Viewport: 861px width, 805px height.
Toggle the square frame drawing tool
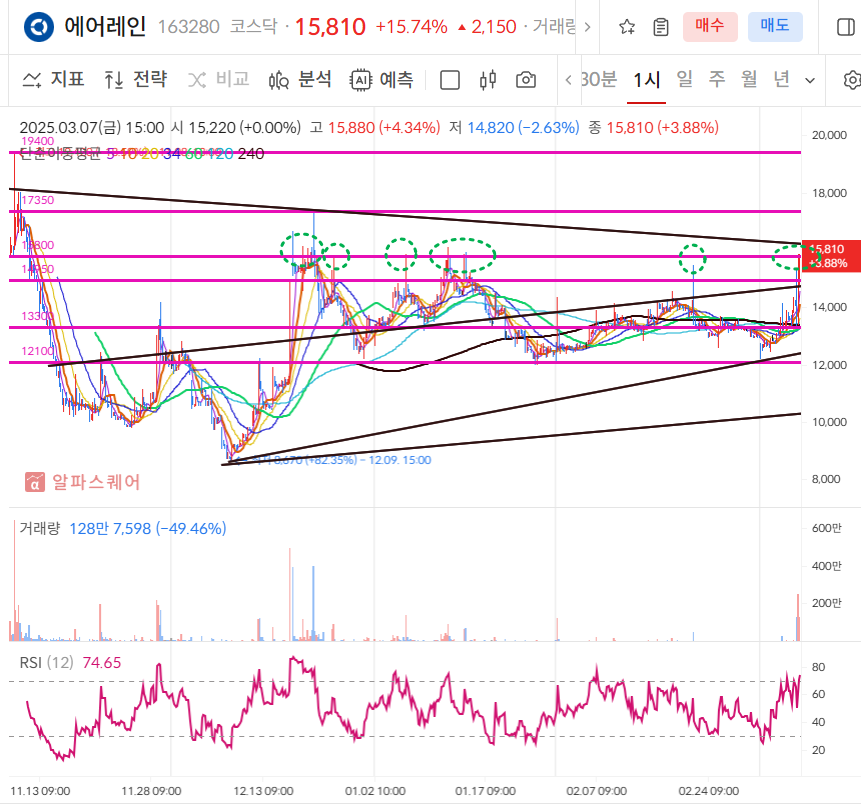click(x=449, y=80)
